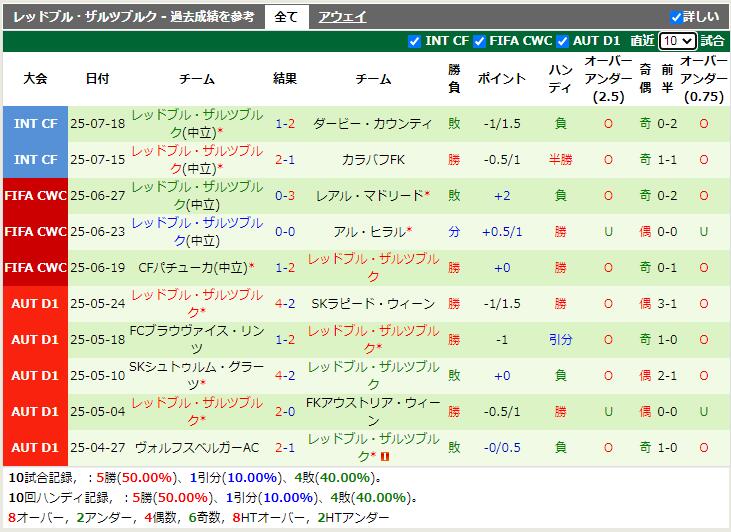Image resolution: width=731 pixels, height=532 pixels.
Task: Click team カラバフFK
Action: (x=373, y=159)
